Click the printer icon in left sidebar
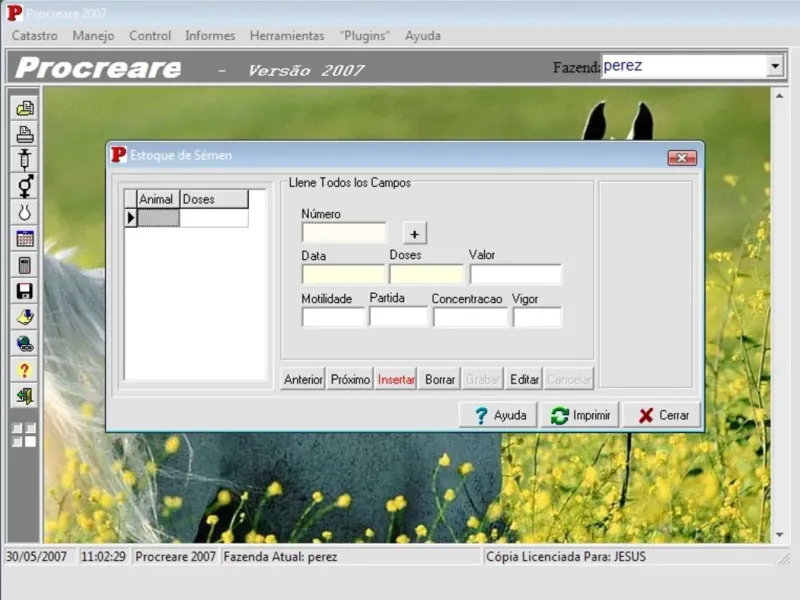The width and height of the screenshot is (800, 600). (24, 134)
